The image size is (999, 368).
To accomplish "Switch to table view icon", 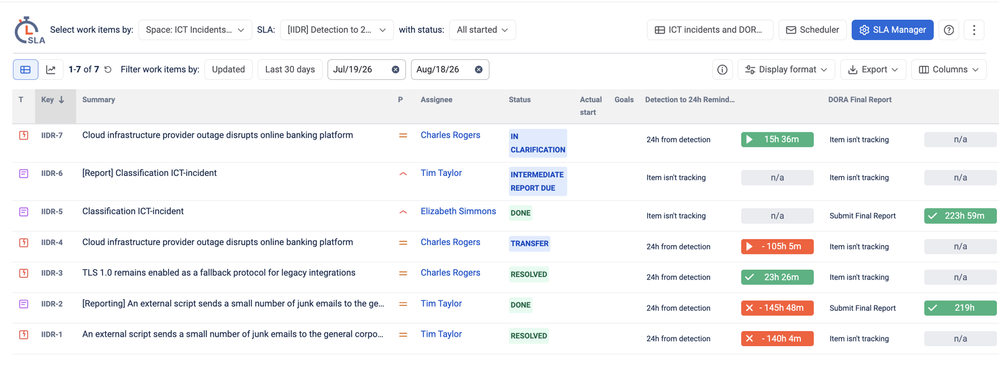I will tap(25, 69).
